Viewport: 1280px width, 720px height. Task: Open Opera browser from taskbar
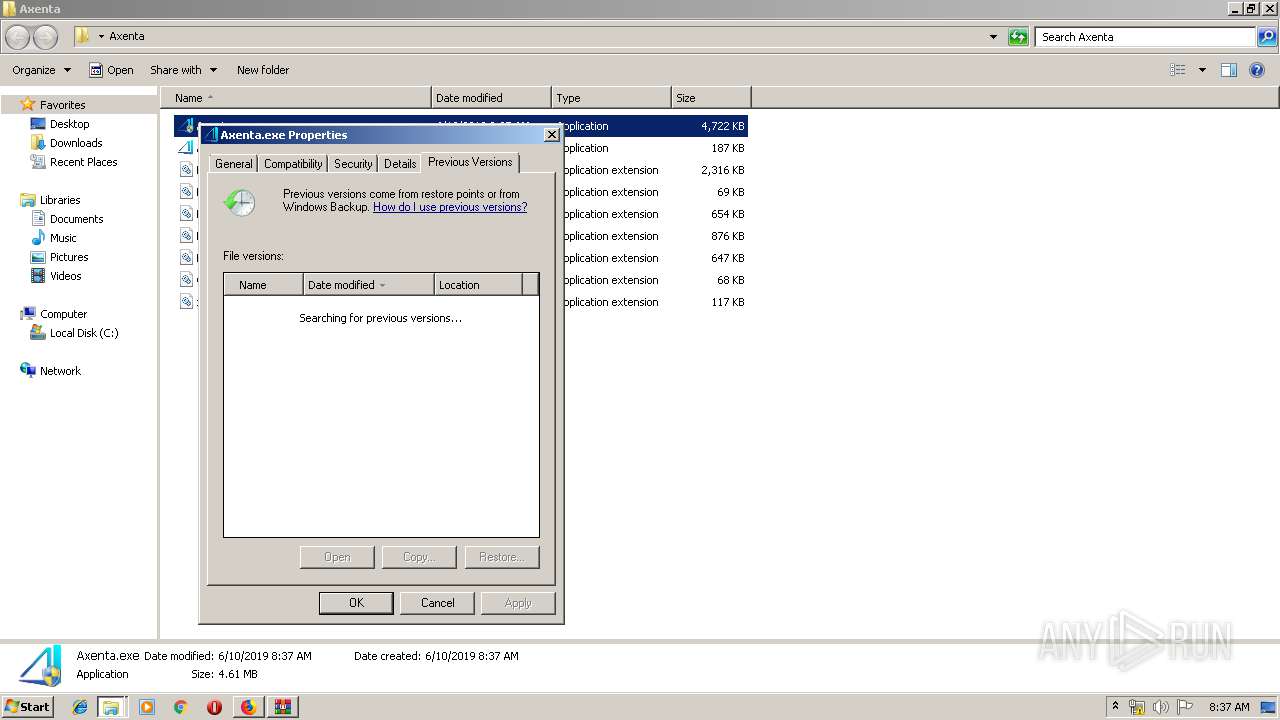(214, 707)
